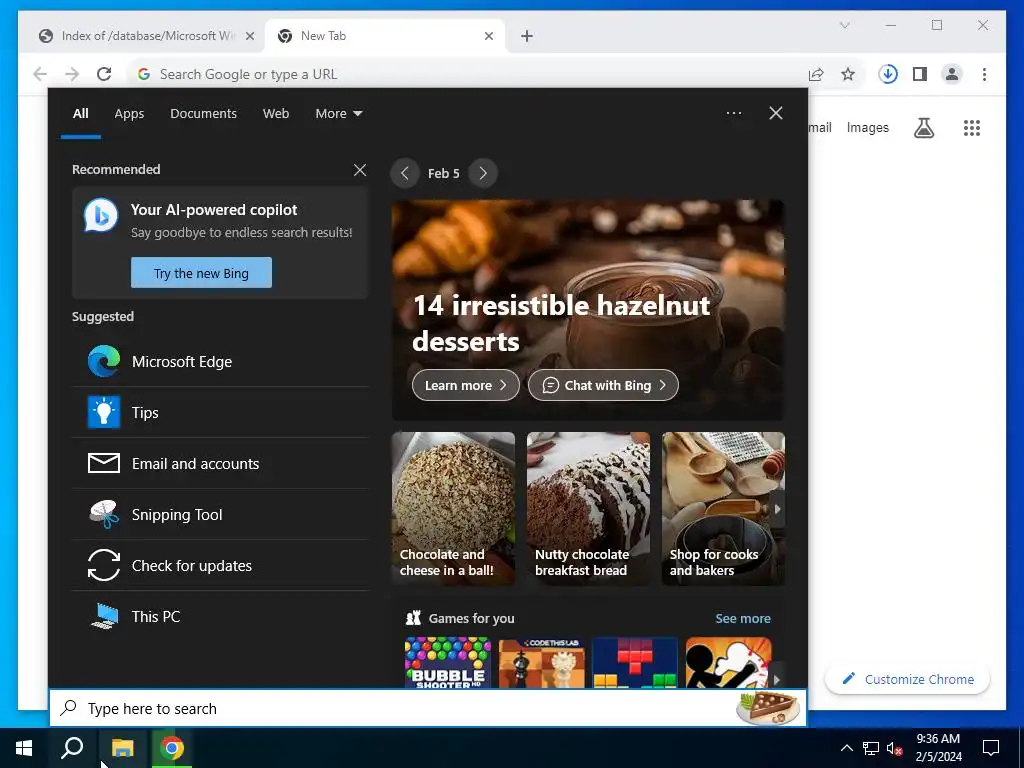Bookmark this tab with the star icon
The image size is (1024, 768).
point(848,74)
